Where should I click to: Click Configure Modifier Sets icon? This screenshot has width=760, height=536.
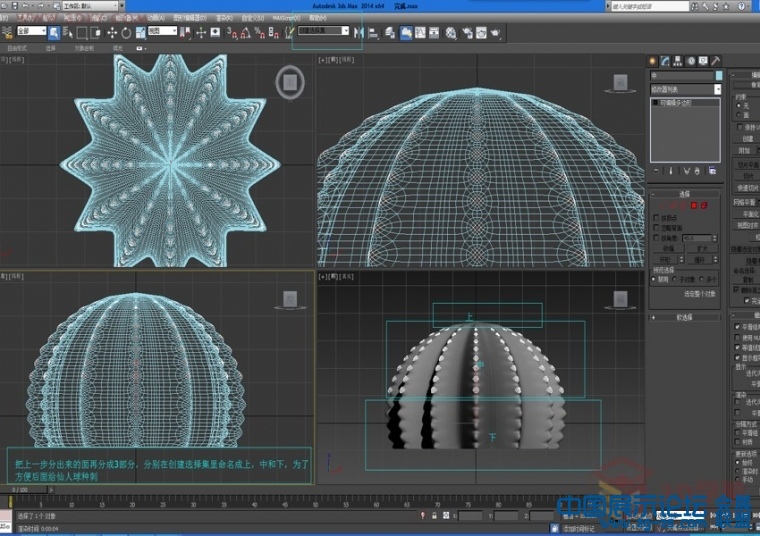[712, 171]
